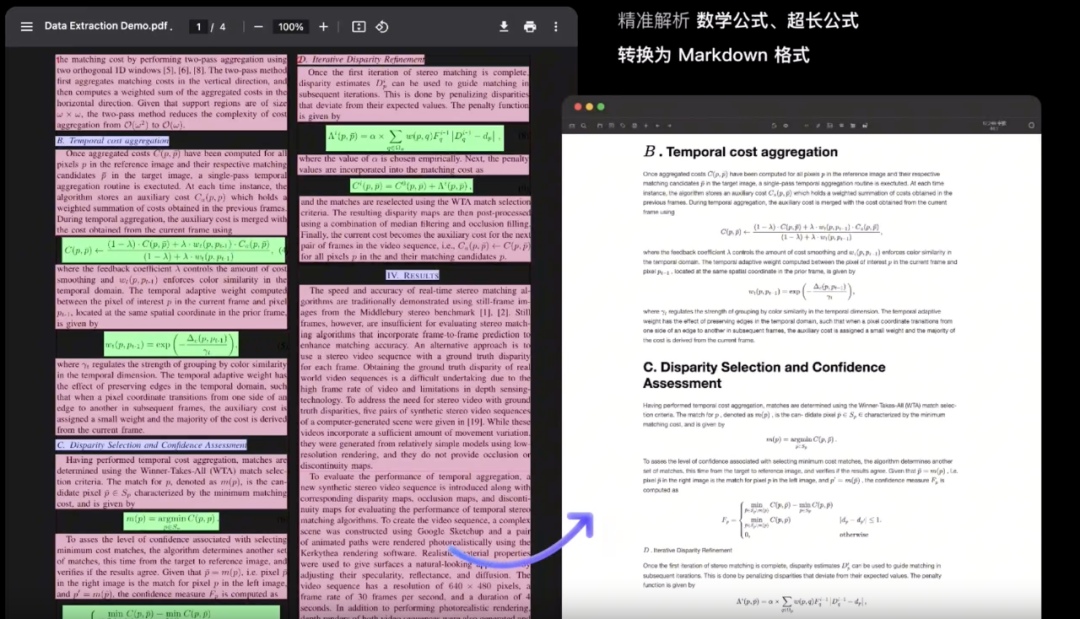Image resolution: width=1080 pixels, height=619 pixels.
Task: Click the rotate page icon
Action: click(382, 26)
